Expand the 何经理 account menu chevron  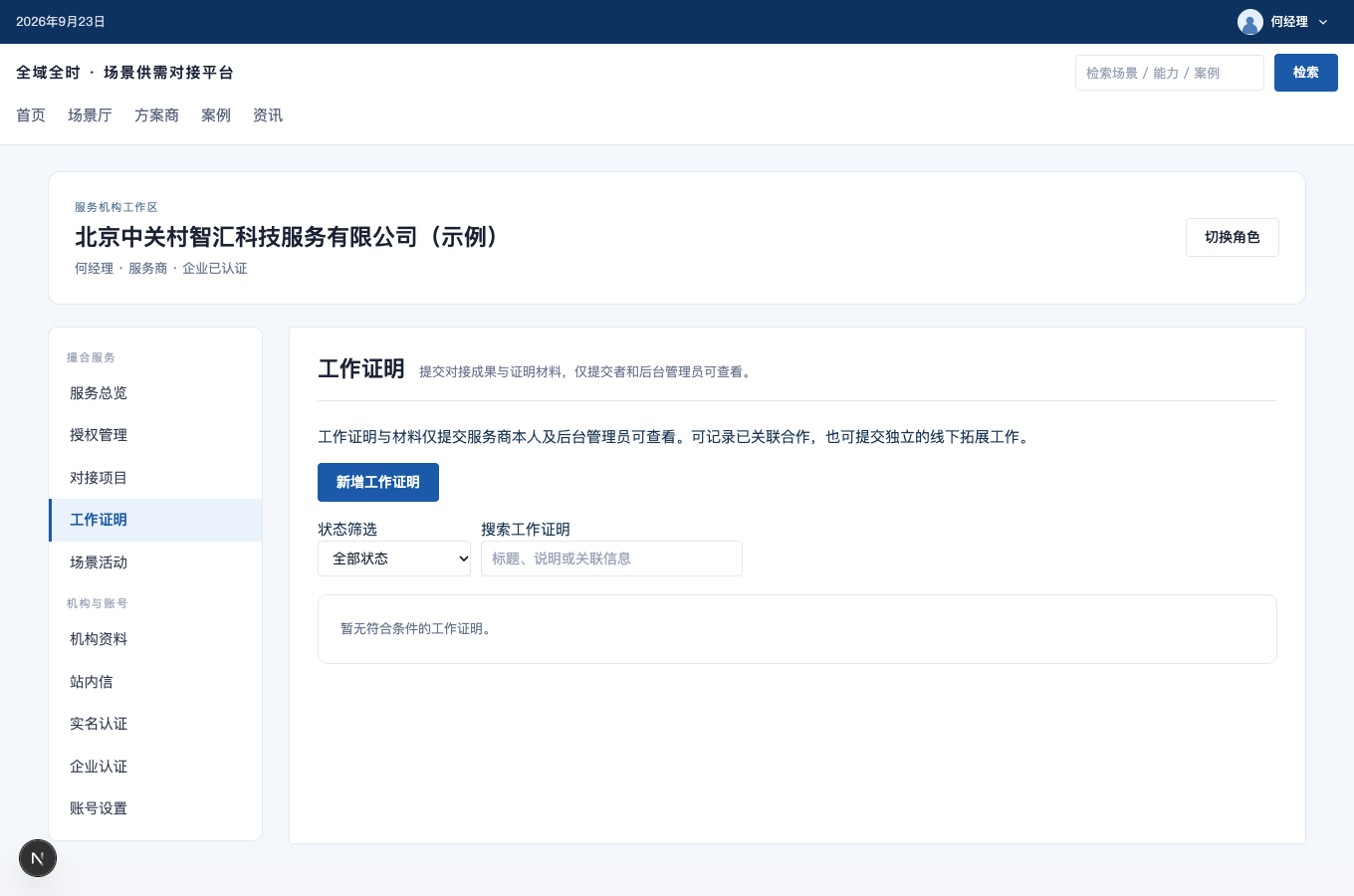[x=1323, y=22]
